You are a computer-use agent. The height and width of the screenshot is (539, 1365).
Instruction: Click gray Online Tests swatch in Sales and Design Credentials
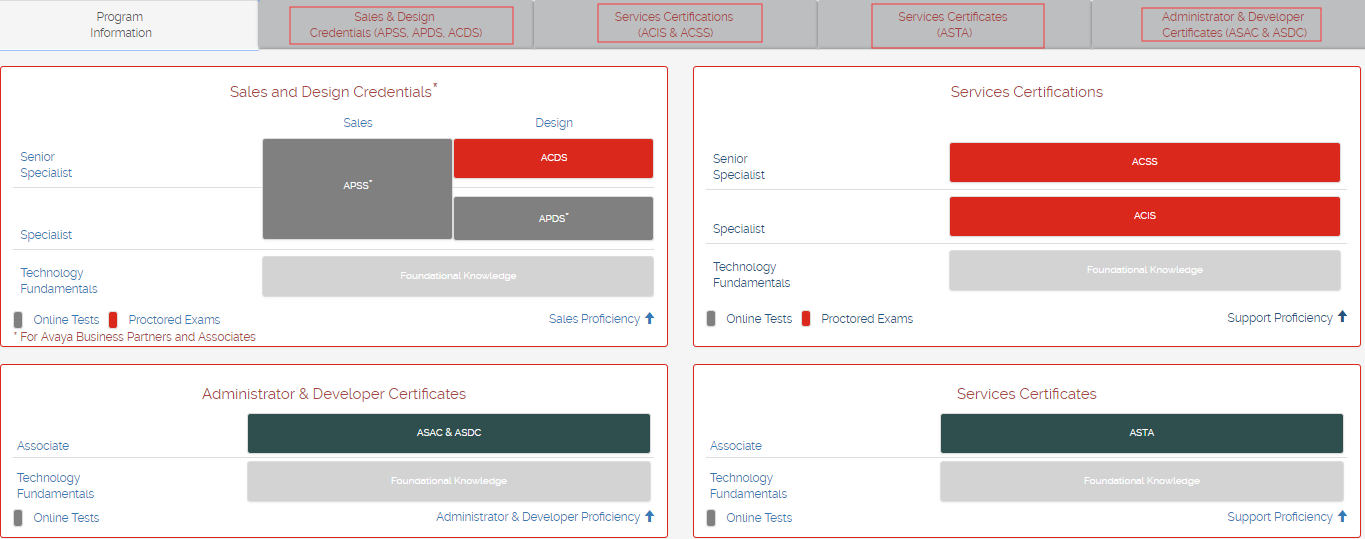click(19, 320)
